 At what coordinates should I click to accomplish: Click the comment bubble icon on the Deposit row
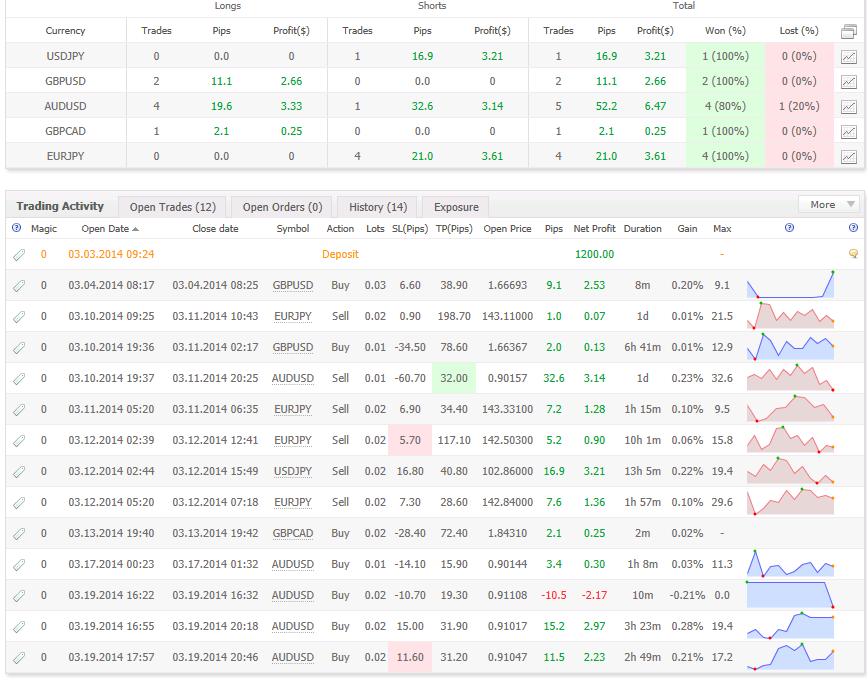(x=853, y=254)
